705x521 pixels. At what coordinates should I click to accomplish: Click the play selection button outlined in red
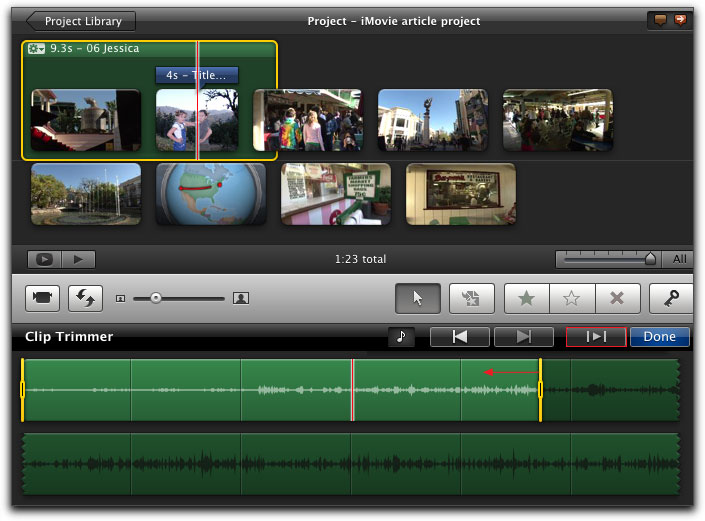pyautogui.click(x=596, y=337)
